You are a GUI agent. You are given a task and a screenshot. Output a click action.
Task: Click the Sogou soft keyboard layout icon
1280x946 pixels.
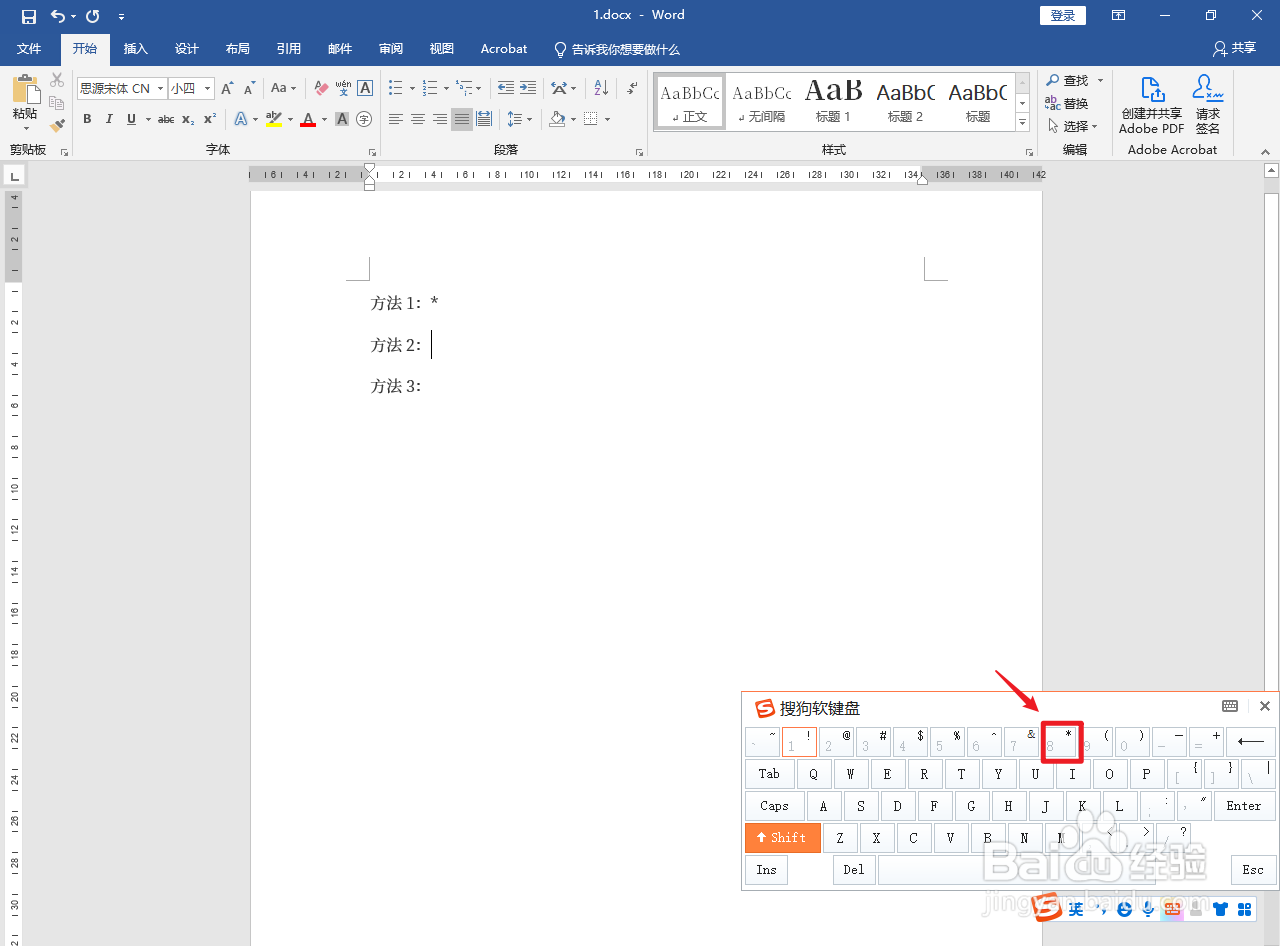point(1230,706)
